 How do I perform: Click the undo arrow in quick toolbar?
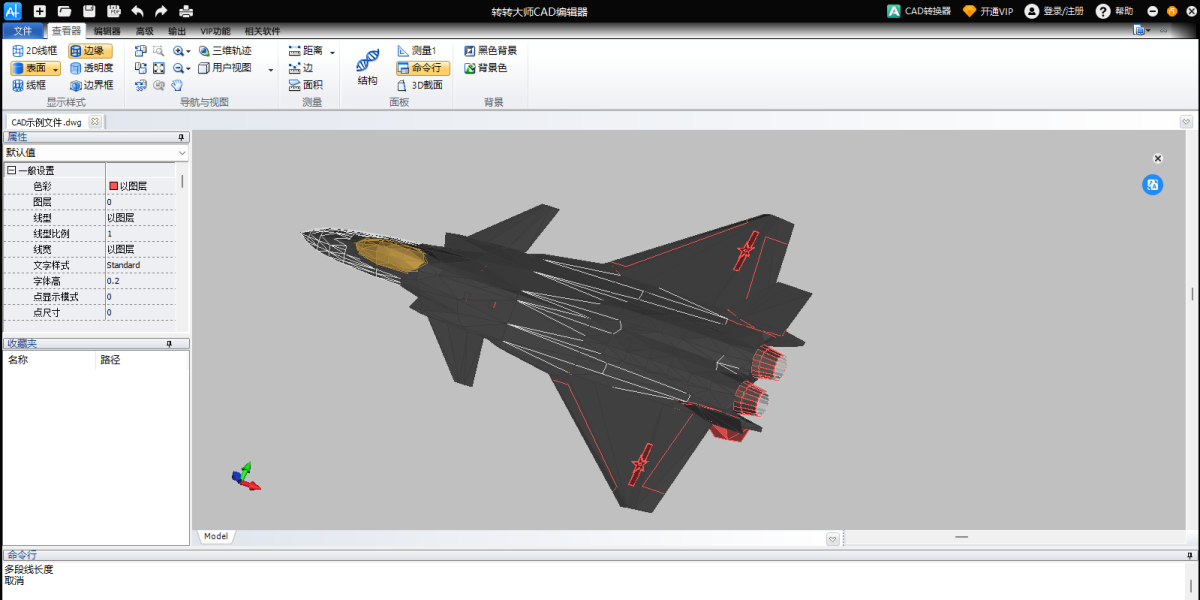138,11
